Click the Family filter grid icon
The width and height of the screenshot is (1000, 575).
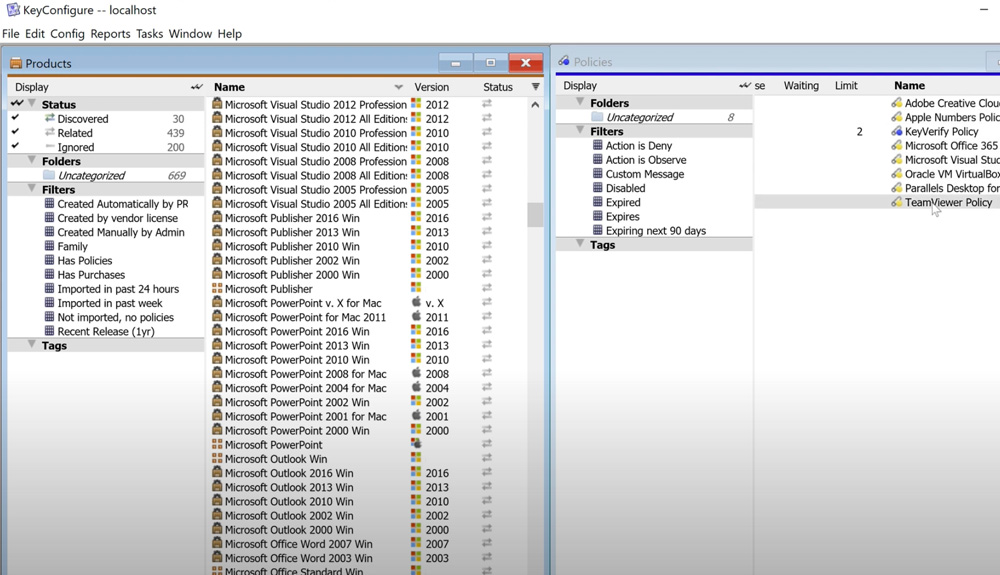pyautogui.click(x=49, y=246)
